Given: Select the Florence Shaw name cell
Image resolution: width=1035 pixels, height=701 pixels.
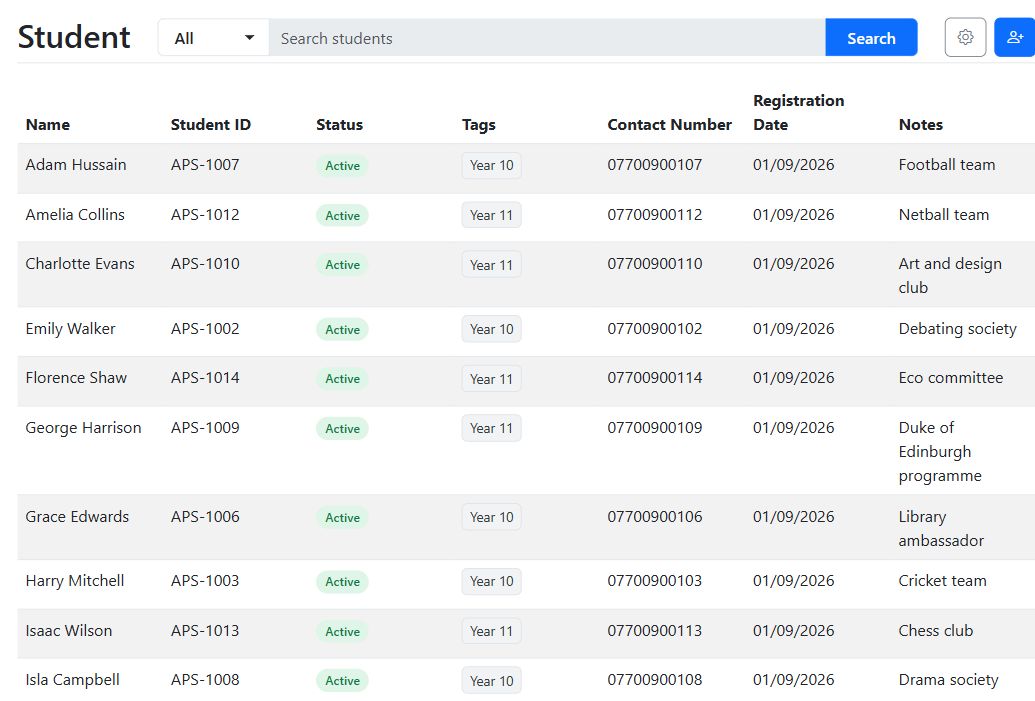Looking at the screenshot, I should click(x=76, y=378).
